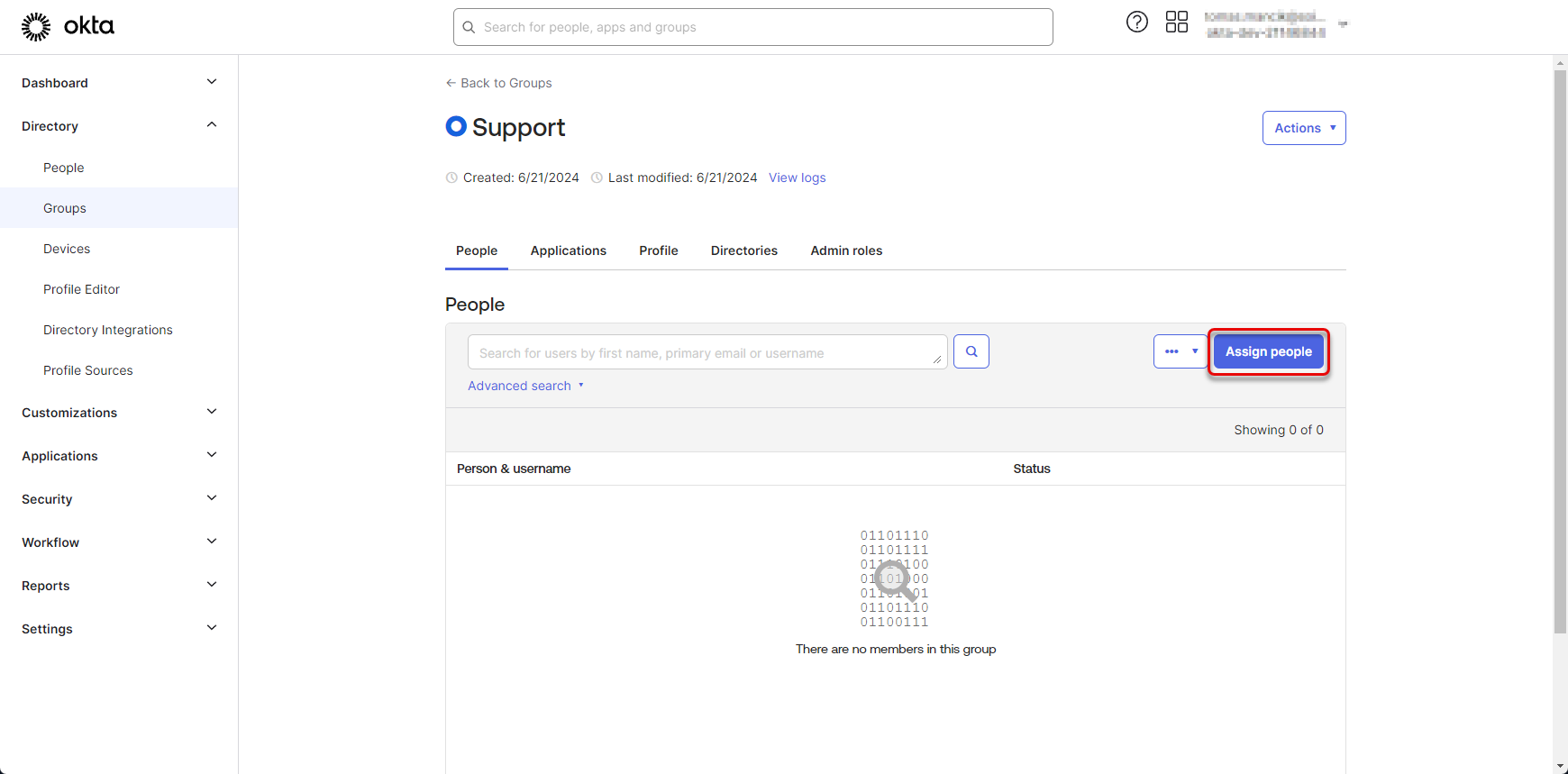The width and height of the screenshot is (1568, 774).
Task: Click the search icon in top search bar
Action: point(469,28)
